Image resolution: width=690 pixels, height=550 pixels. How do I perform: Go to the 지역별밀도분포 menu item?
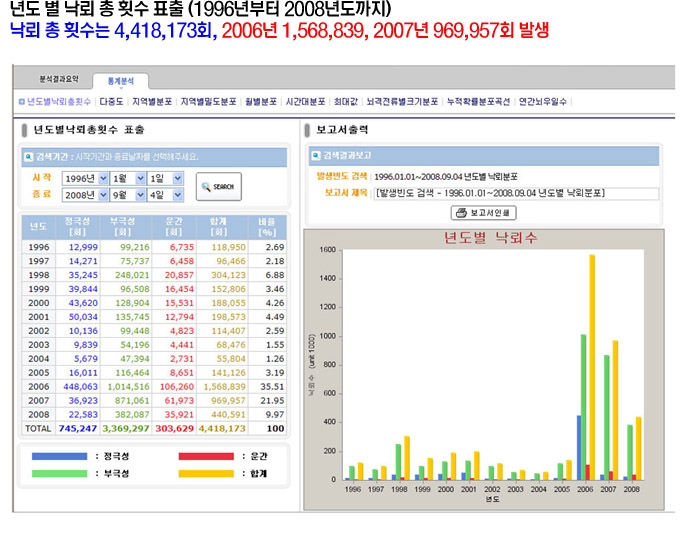[x=208, y=101]
